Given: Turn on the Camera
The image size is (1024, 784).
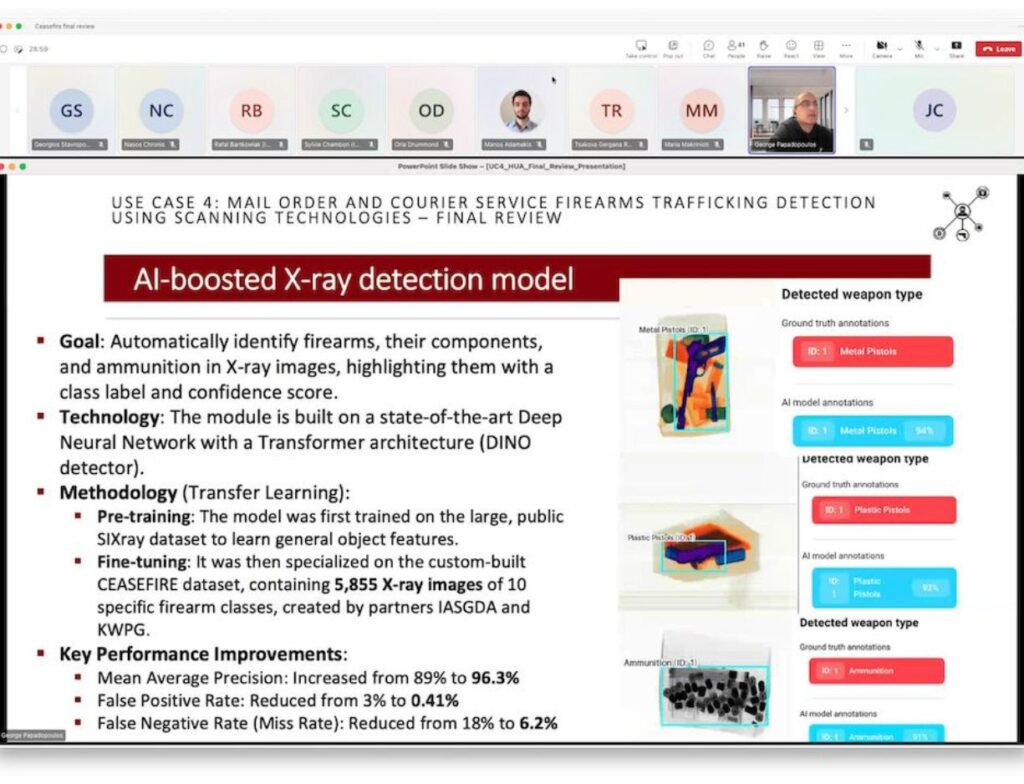Looking at the screenshot, I should (x=881, y=47).
